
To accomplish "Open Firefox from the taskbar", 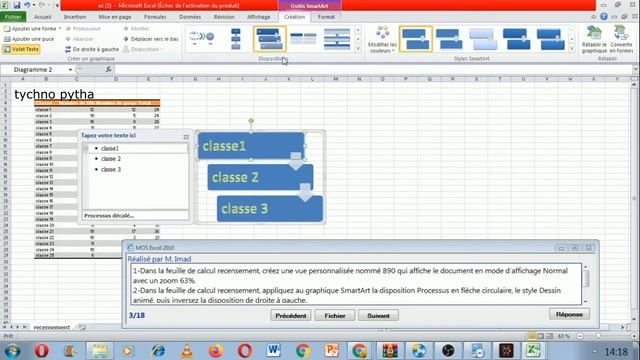I will tap(215, 351).
